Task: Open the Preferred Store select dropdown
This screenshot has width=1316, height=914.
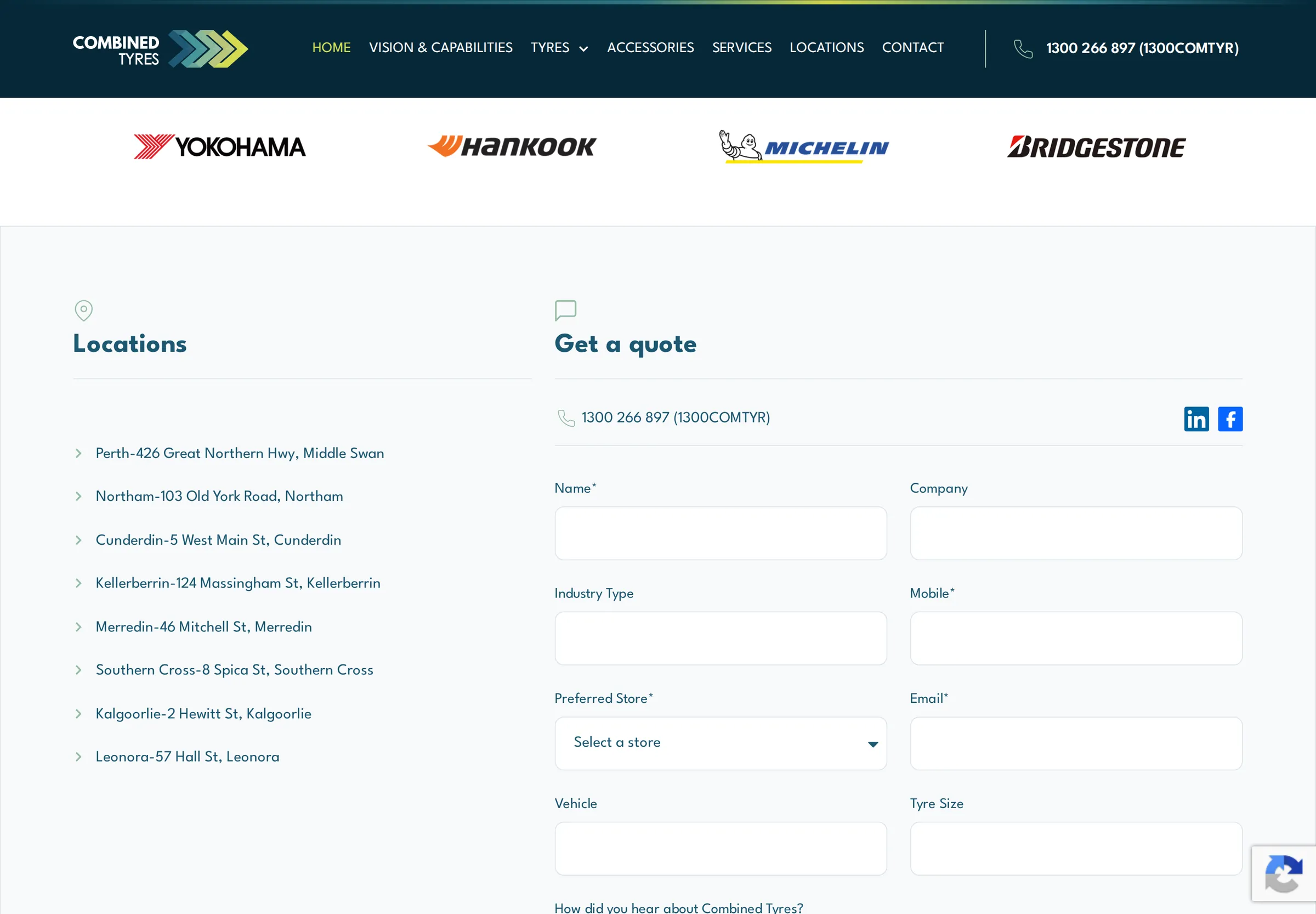Action: [720, 743]
